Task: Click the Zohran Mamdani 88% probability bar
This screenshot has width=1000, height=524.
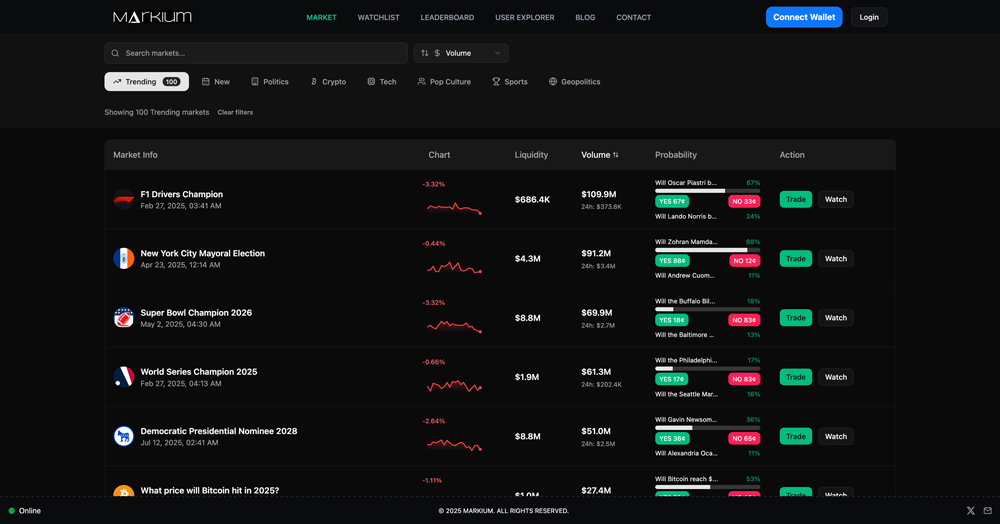Action: (707, 250)
